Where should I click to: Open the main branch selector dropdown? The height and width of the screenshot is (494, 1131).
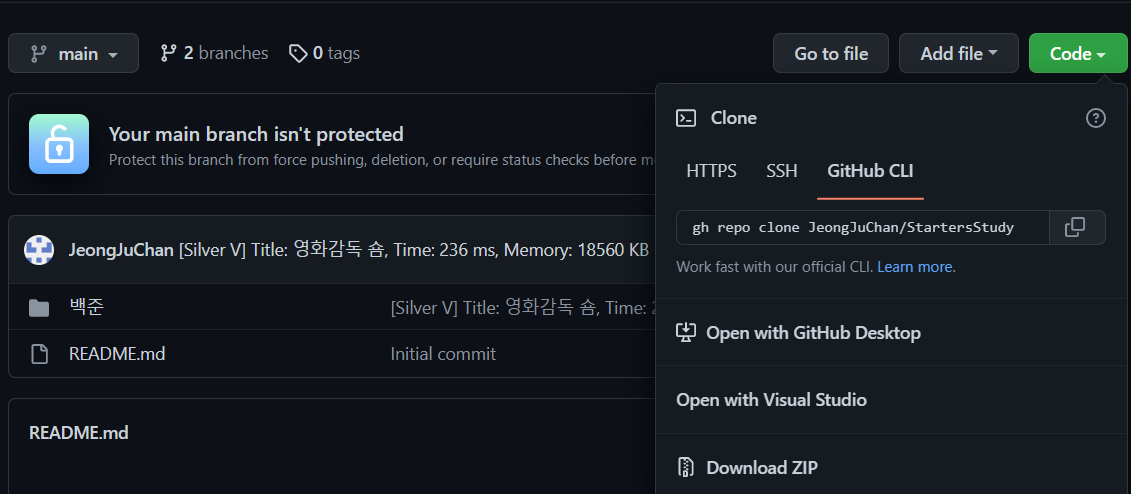pyautogui.click(x=74, y=53)
